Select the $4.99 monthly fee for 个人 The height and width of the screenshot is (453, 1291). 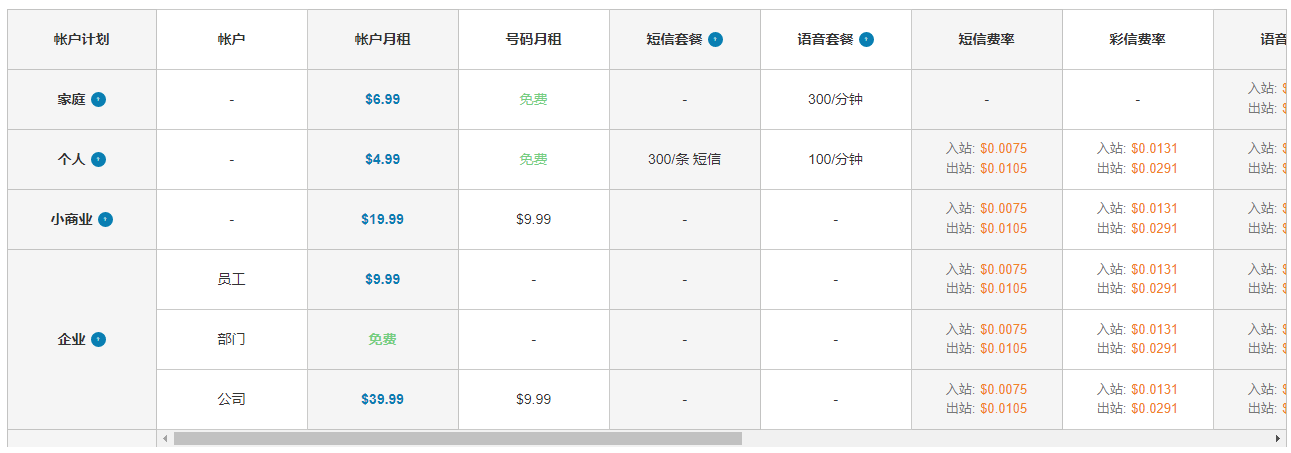point(382,160)
